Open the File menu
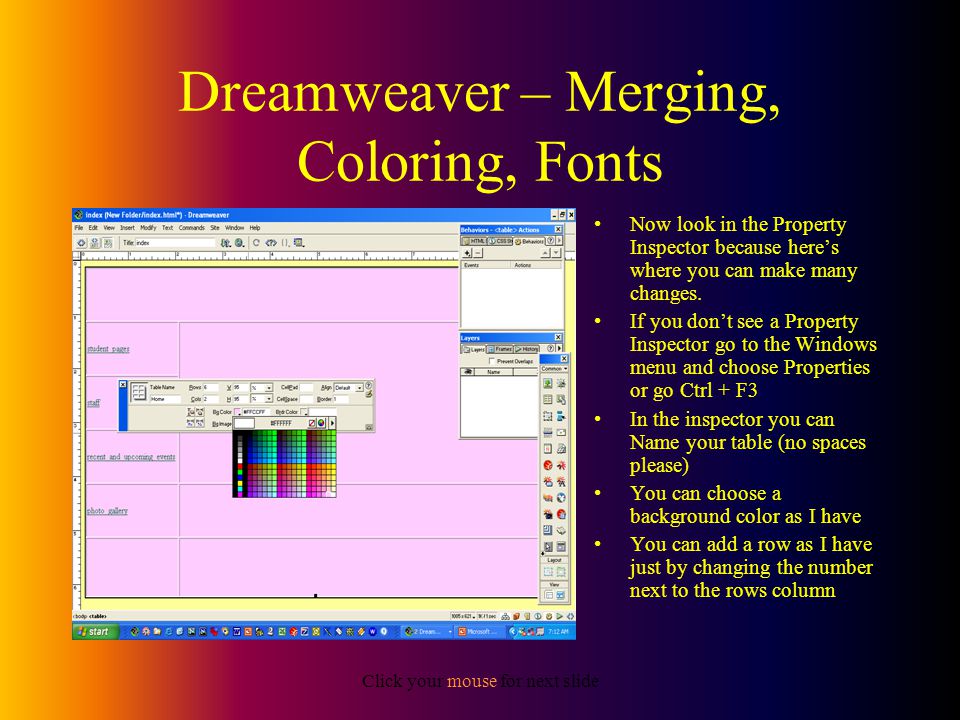This screenshot has width=960, height=720. click(78, 228)
